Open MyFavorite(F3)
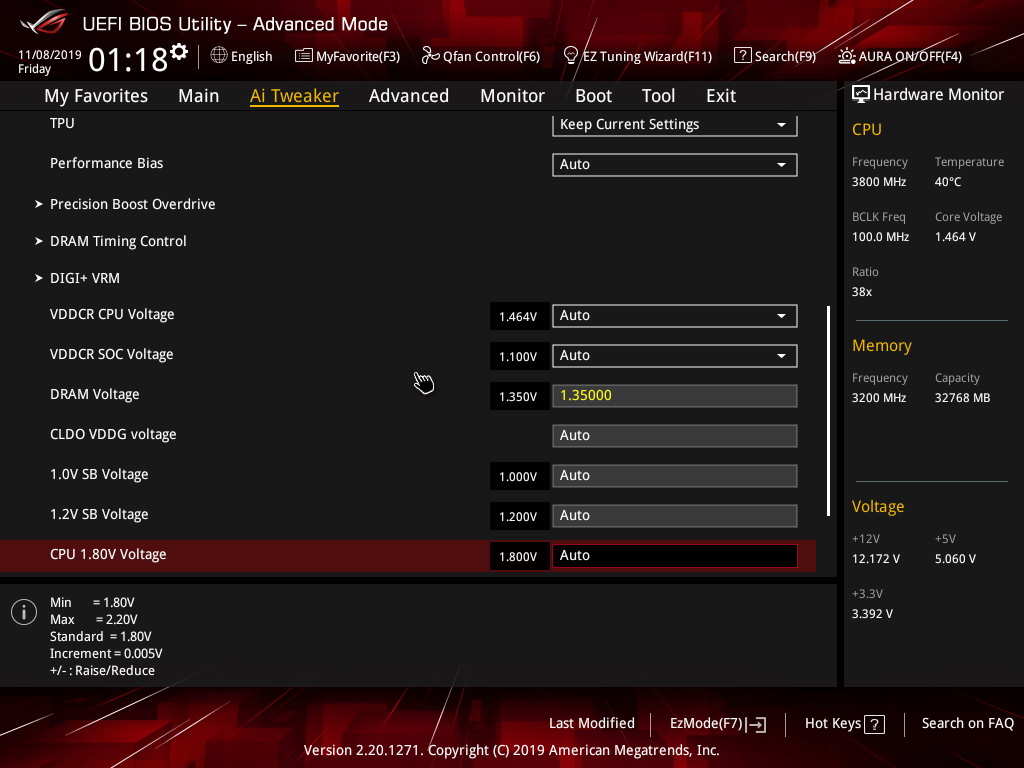This screenshot has height=768, width=1024. click(347, 56)
